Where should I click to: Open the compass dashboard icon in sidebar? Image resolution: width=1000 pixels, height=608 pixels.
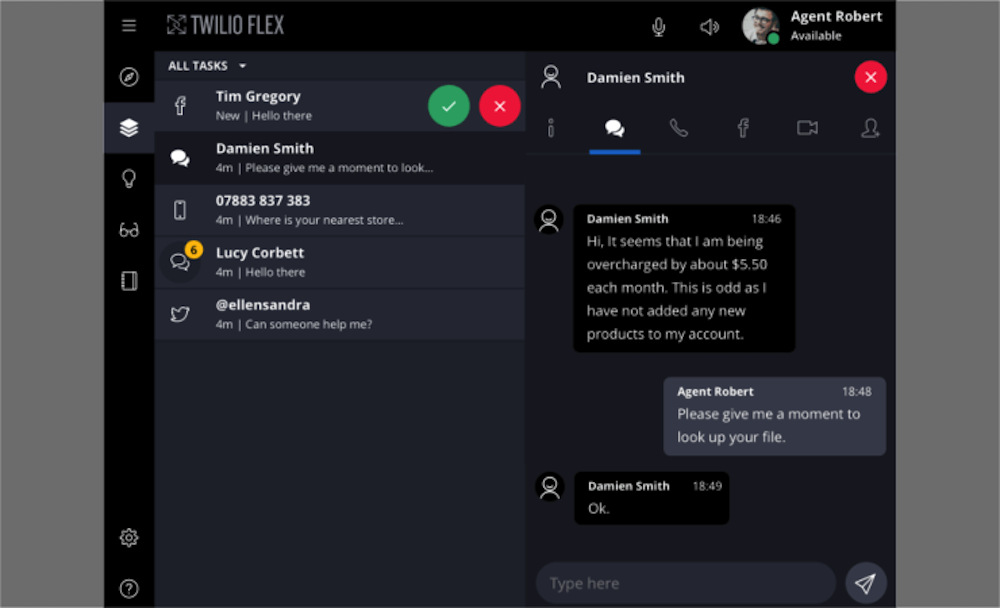click(x=129, y=77)
